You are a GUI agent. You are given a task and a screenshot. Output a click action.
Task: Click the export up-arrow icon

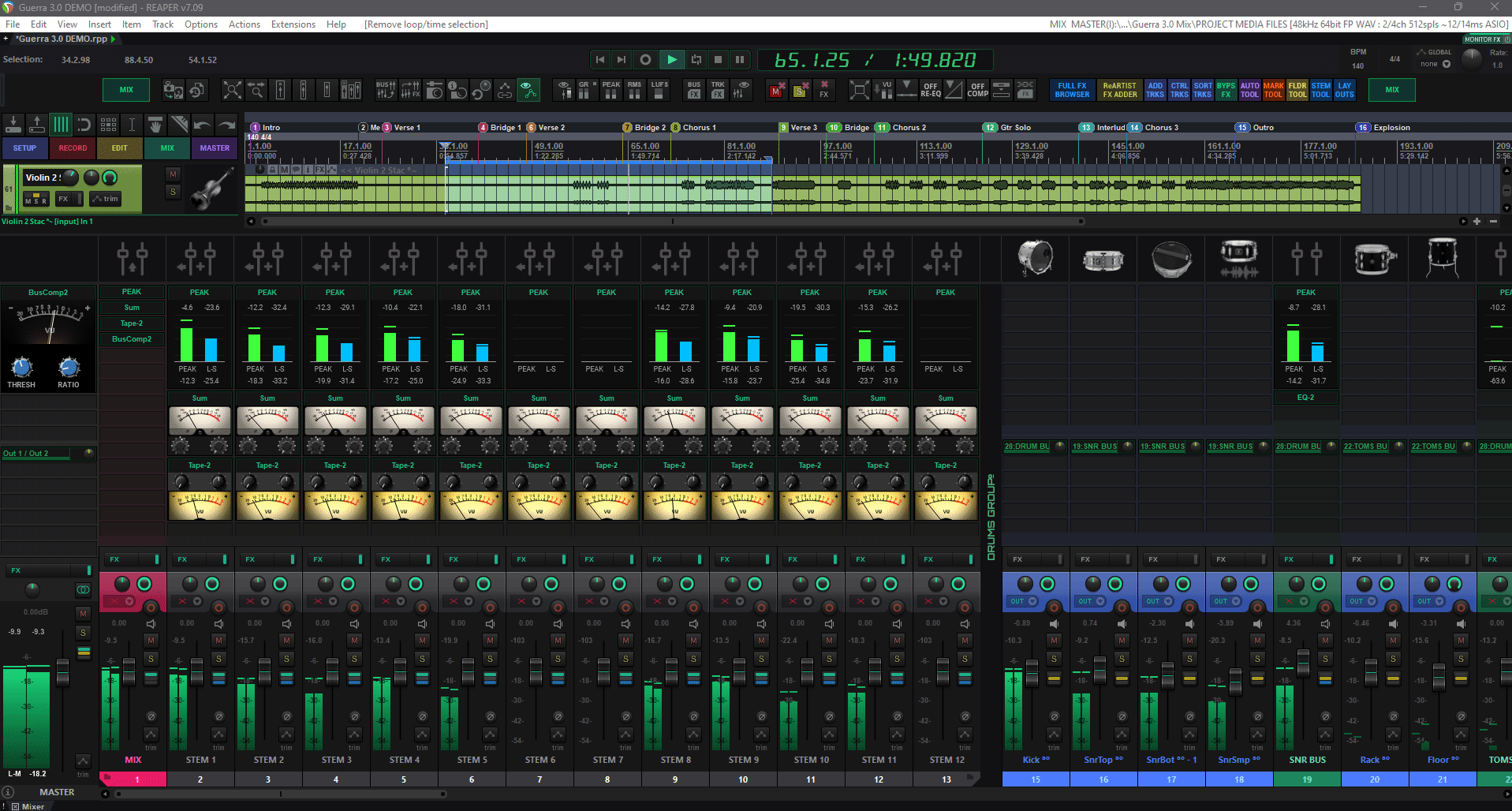(x=36, y=125)
